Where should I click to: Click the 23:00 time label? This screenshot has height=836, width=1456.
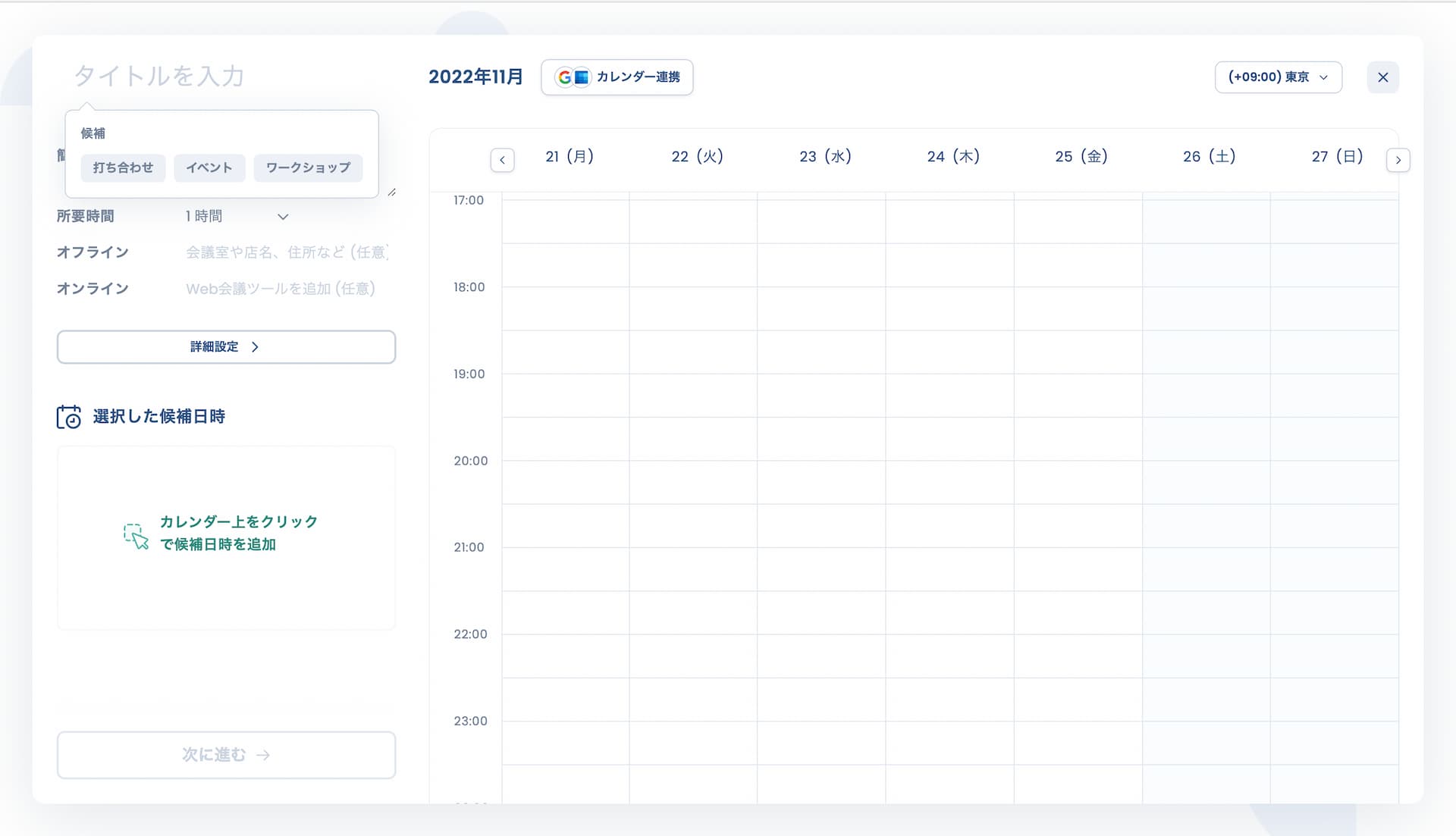coord(471,722)
